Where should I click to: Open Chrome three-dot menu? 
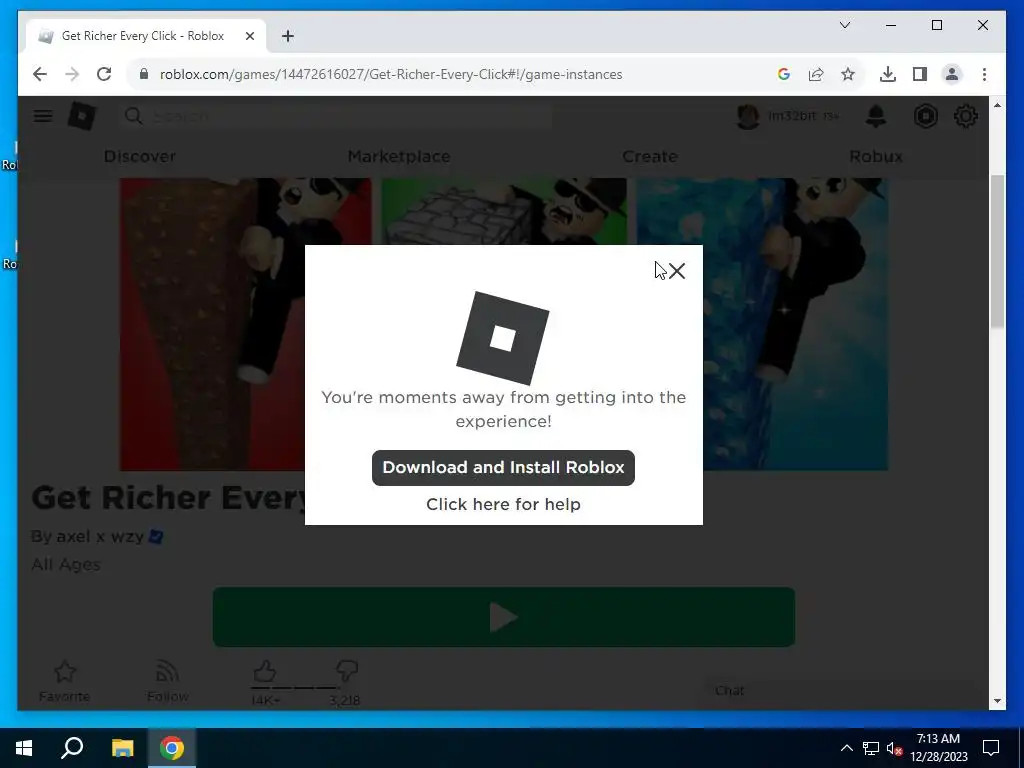[x=984, y=74]
